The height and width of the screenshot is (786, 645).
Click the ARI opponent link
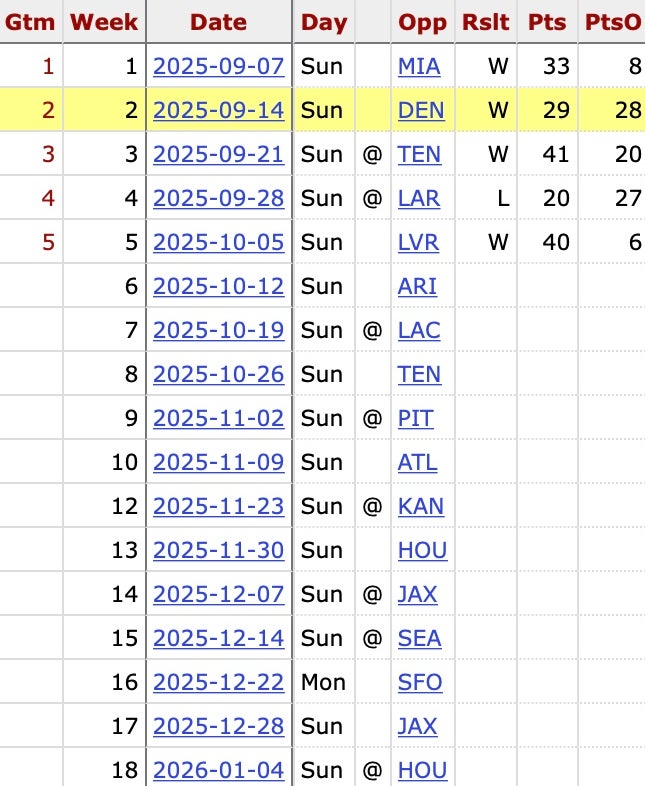click(417, 286)
